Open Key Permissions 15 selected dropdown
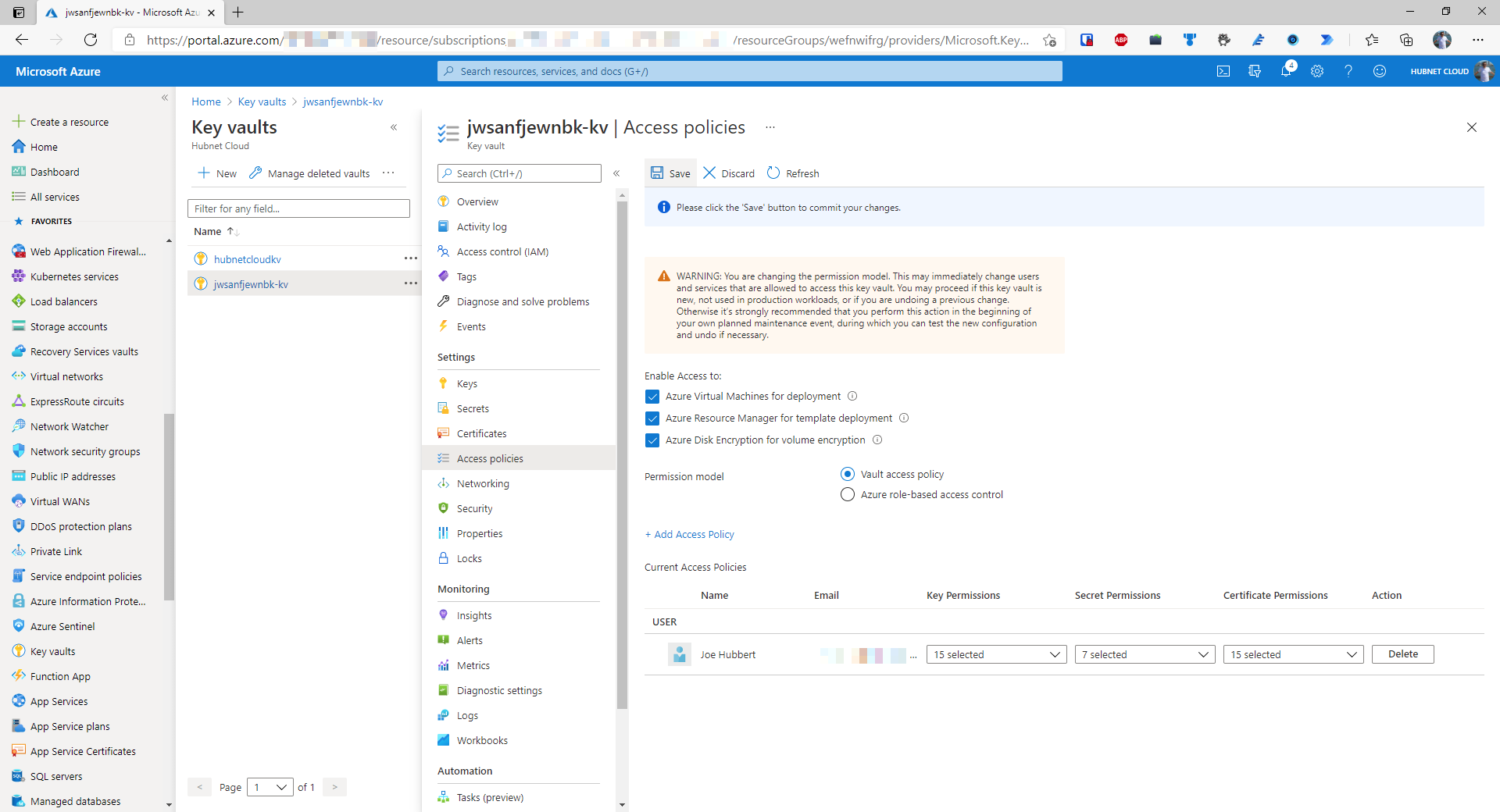 click(996, 654)
